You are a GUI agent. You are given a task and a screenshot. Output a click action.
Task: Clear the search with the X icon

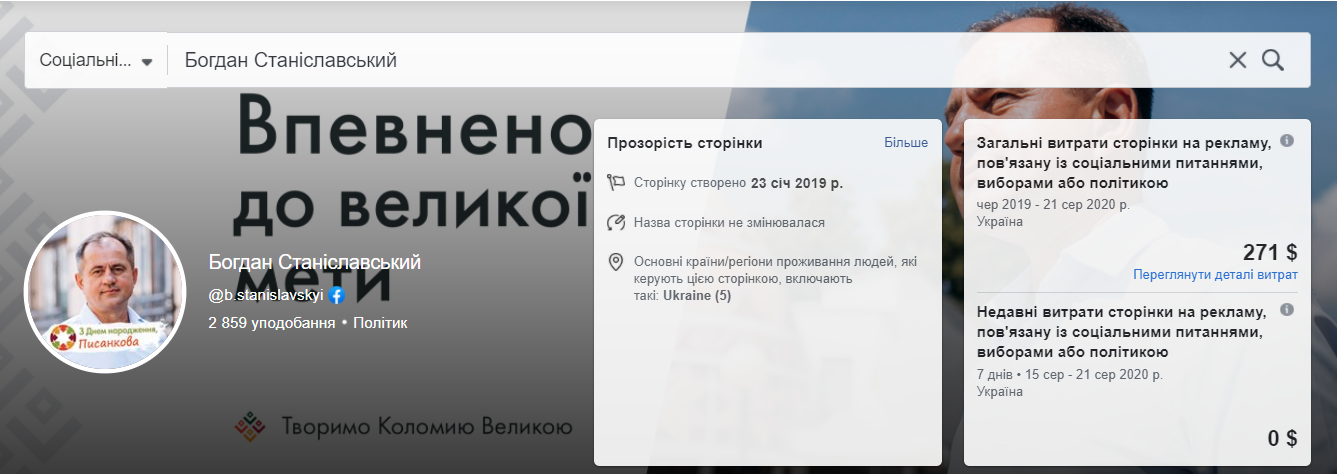(x=1238, y=60)
